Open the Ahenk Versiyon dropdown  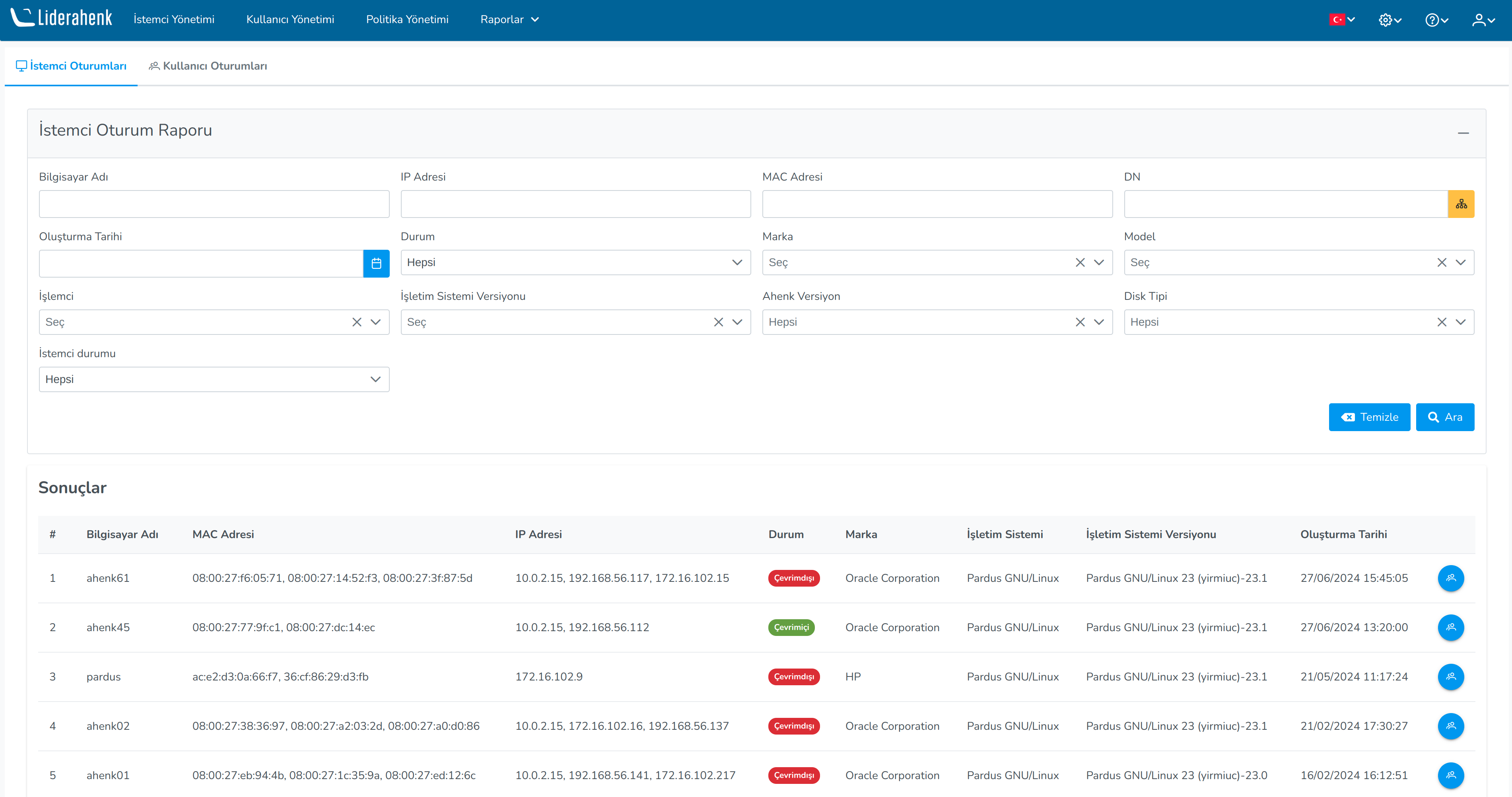coord(1098,322)
